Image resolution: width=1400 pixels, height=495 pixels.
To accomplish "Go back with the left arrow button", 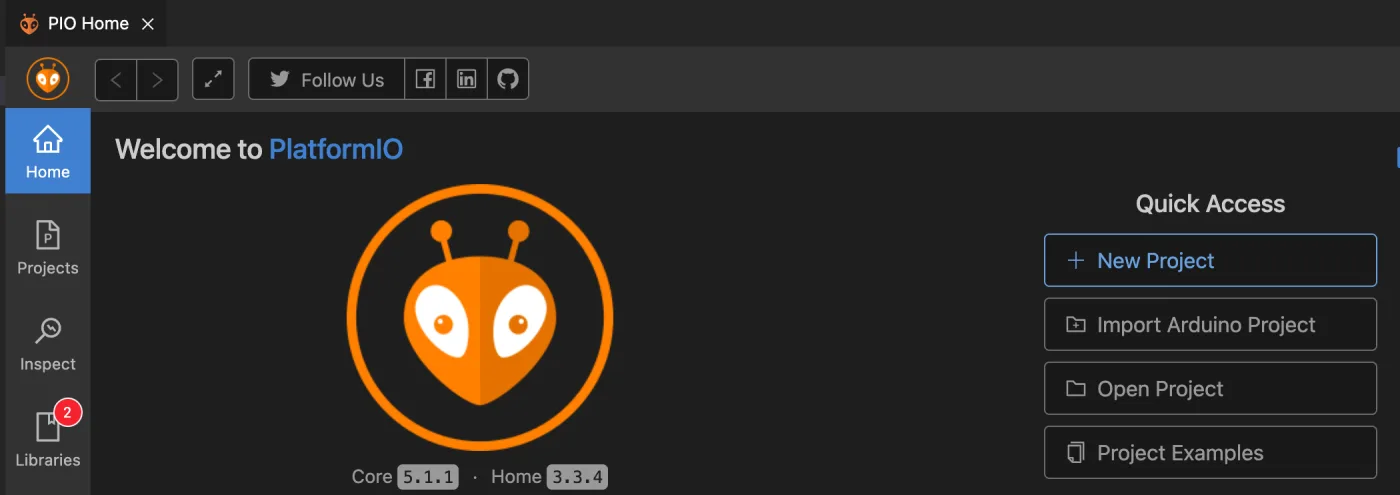I will click(116, 80).
